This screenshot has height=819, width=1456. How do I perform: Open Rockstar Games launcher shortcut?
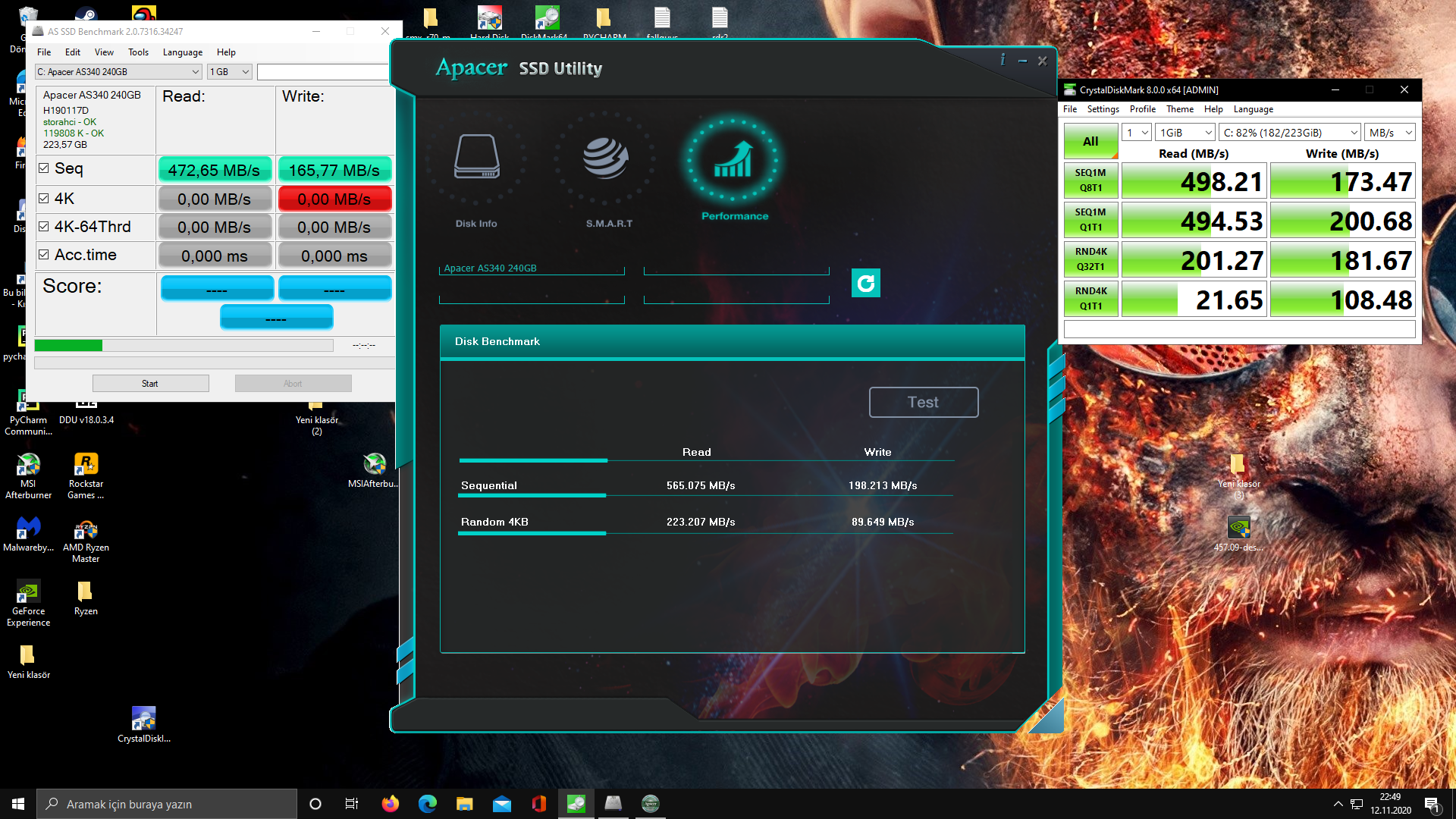pyautogui.click(x=86, y=476)
